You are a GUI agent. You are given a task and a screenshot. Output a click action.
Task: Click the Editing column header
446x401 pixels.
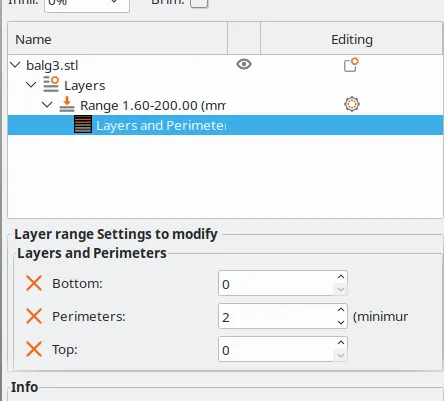click(352, 38)
